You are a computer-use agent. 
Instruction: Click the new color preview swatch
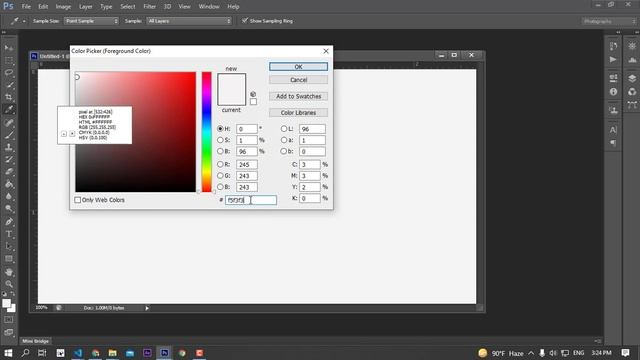pos(231,82)
